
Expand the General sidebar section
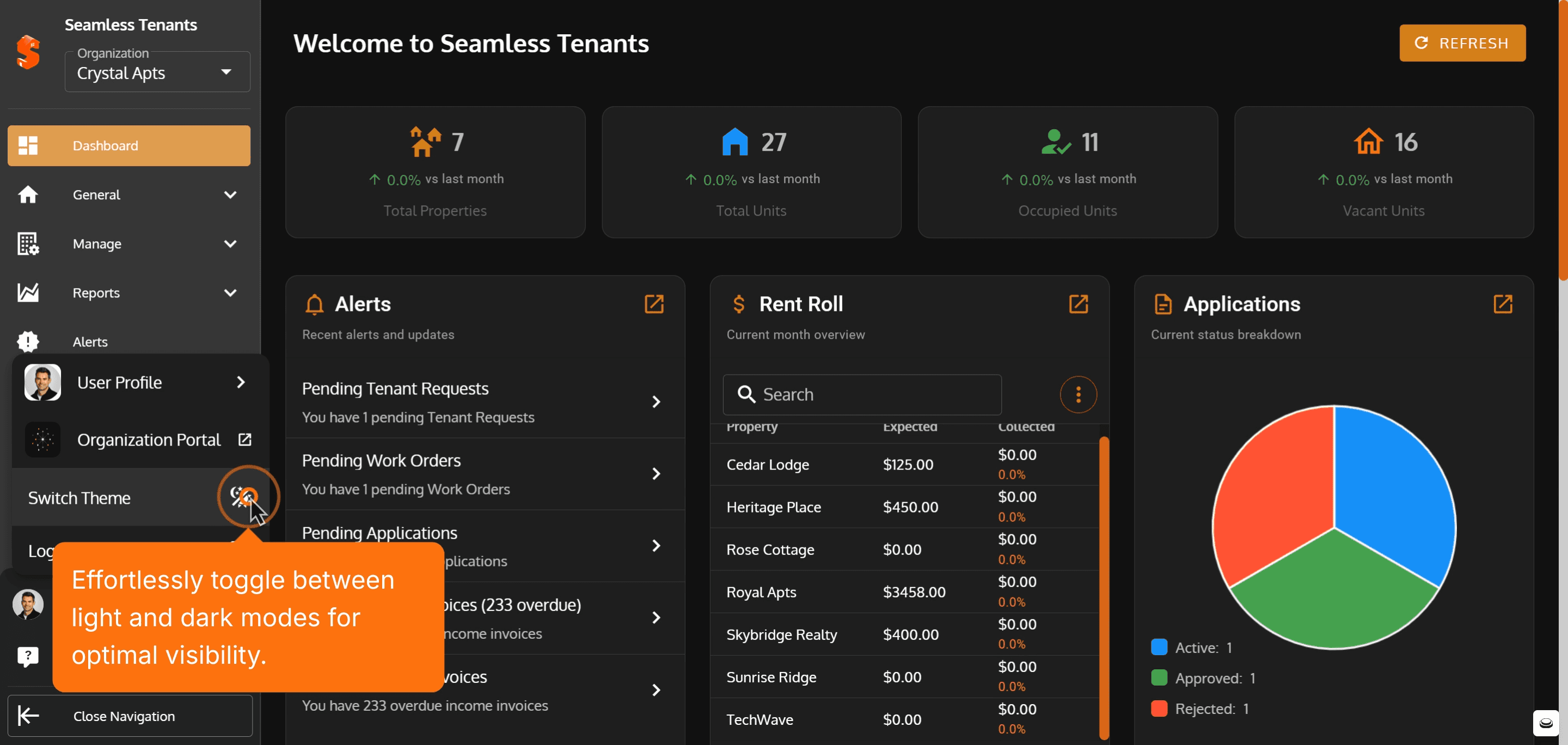128,195
